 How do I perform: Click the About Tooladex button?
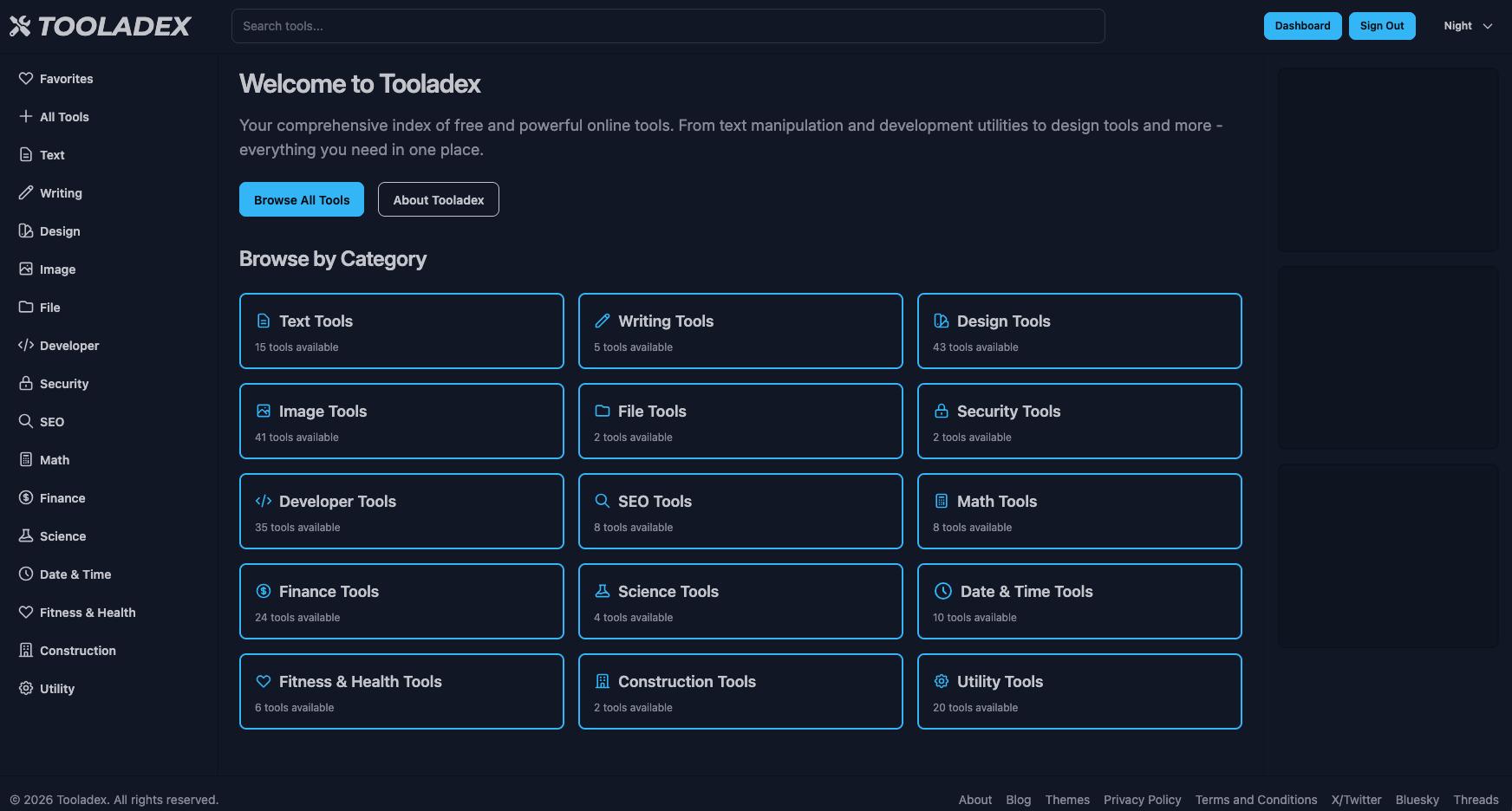point(438,200)
